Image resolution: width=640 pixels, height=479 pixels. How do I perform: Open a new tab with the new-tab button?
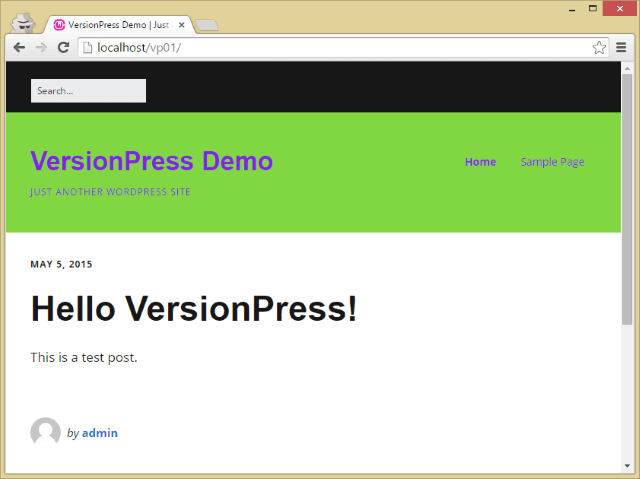coord(207,25)
